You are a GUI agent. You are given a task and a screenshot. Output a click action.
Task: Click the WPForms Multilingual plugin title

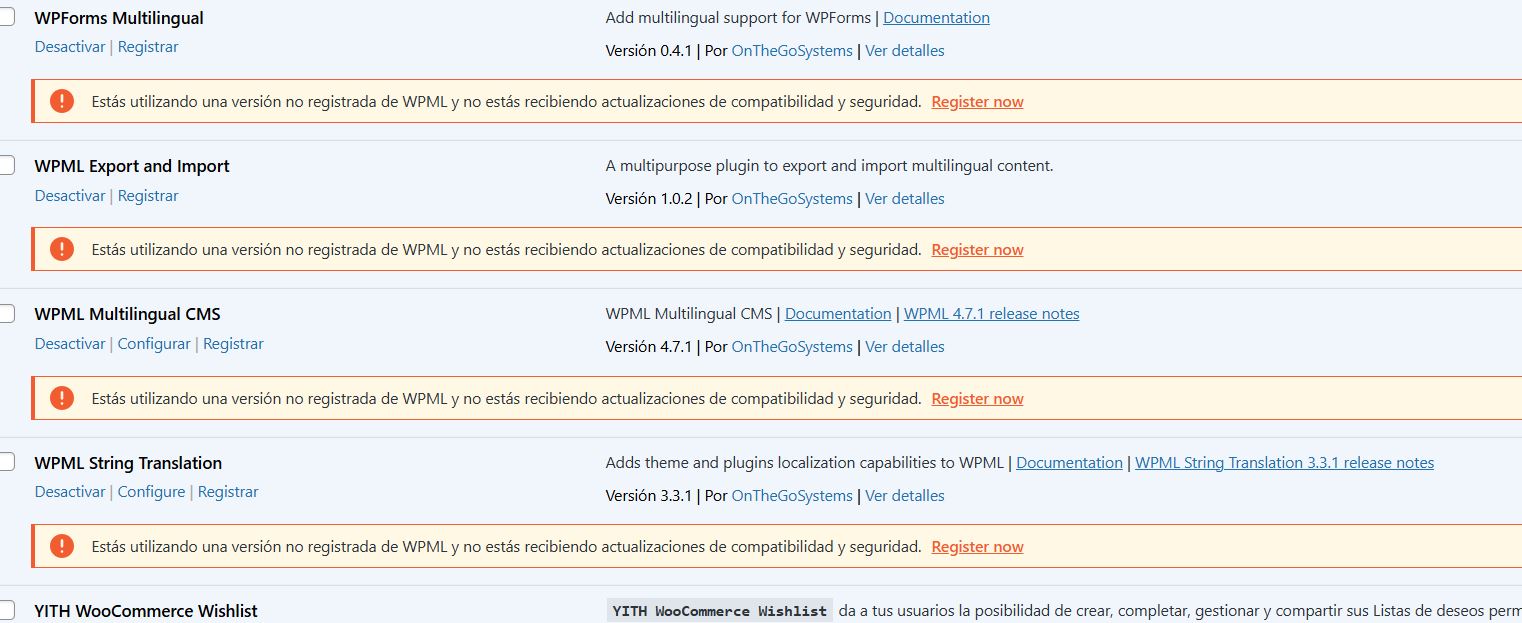(119, 18)
